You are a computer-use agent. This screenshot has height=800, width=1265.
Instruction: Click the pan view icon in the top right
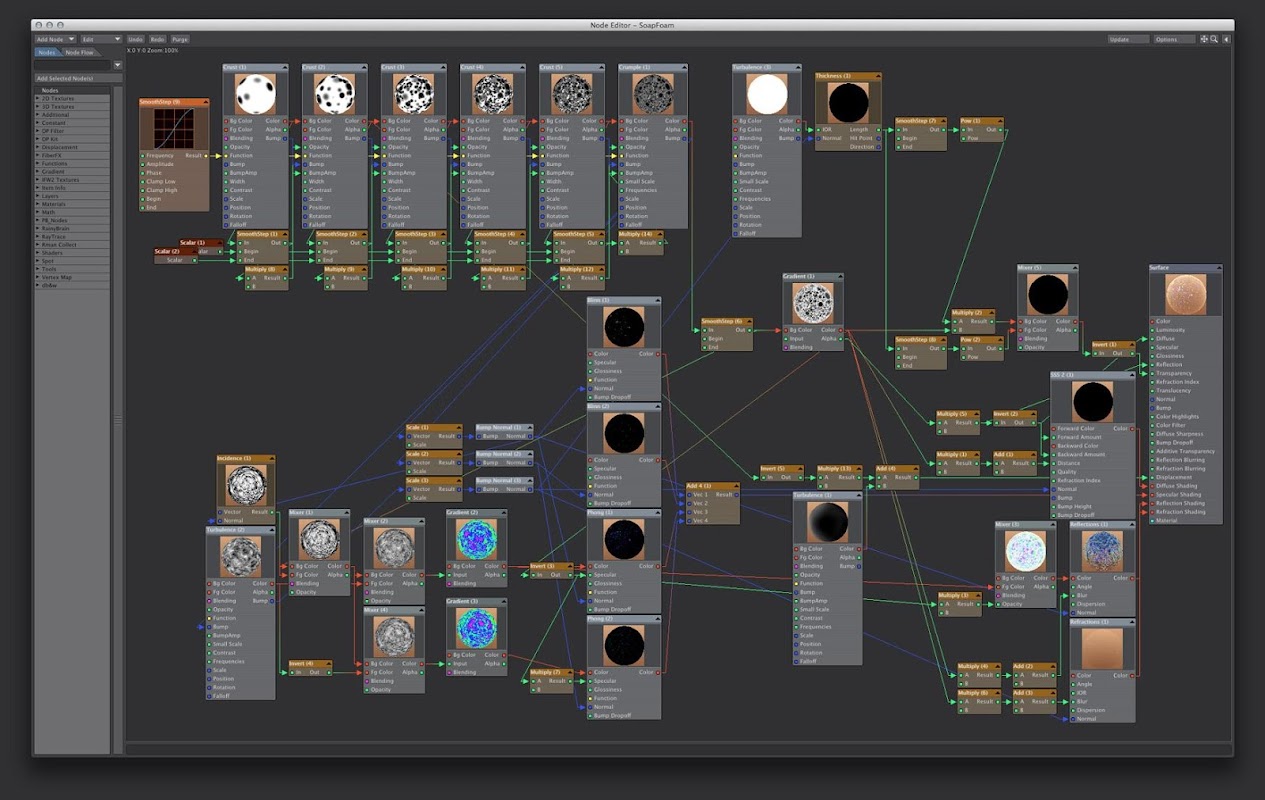pyautogui.click(x=1204, y=39)
